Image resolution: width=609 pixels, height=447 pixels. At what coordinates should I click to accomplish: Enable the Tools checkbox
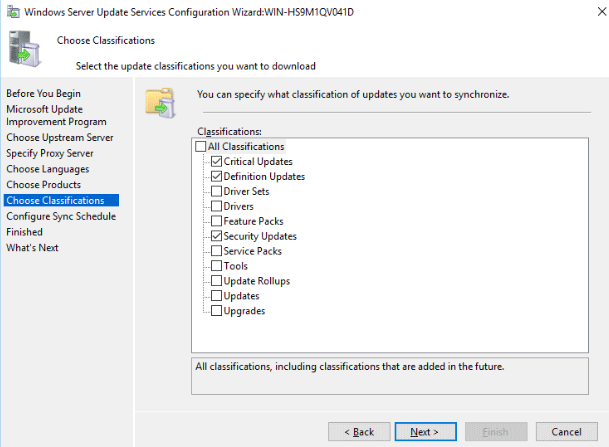coord(216,266)
